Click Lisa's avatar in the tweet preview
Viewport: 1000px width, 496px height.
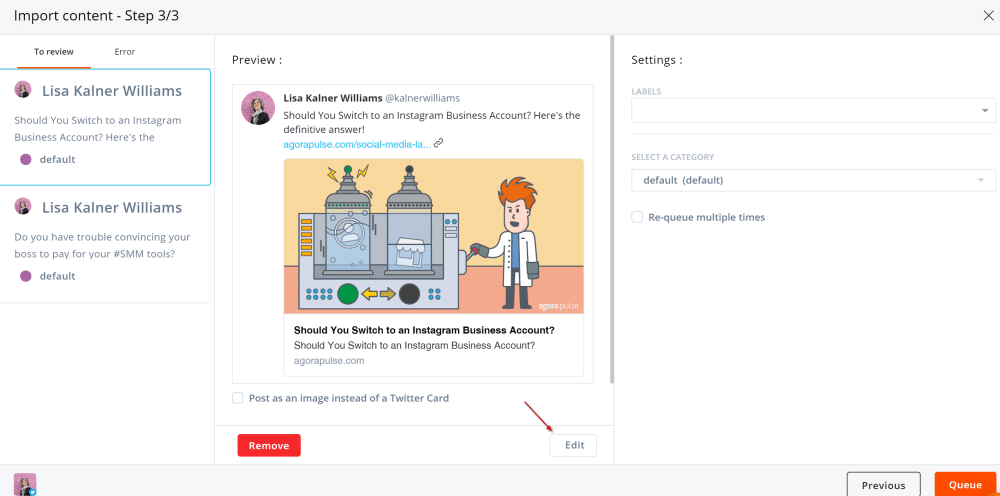click(x=258, y=108)
